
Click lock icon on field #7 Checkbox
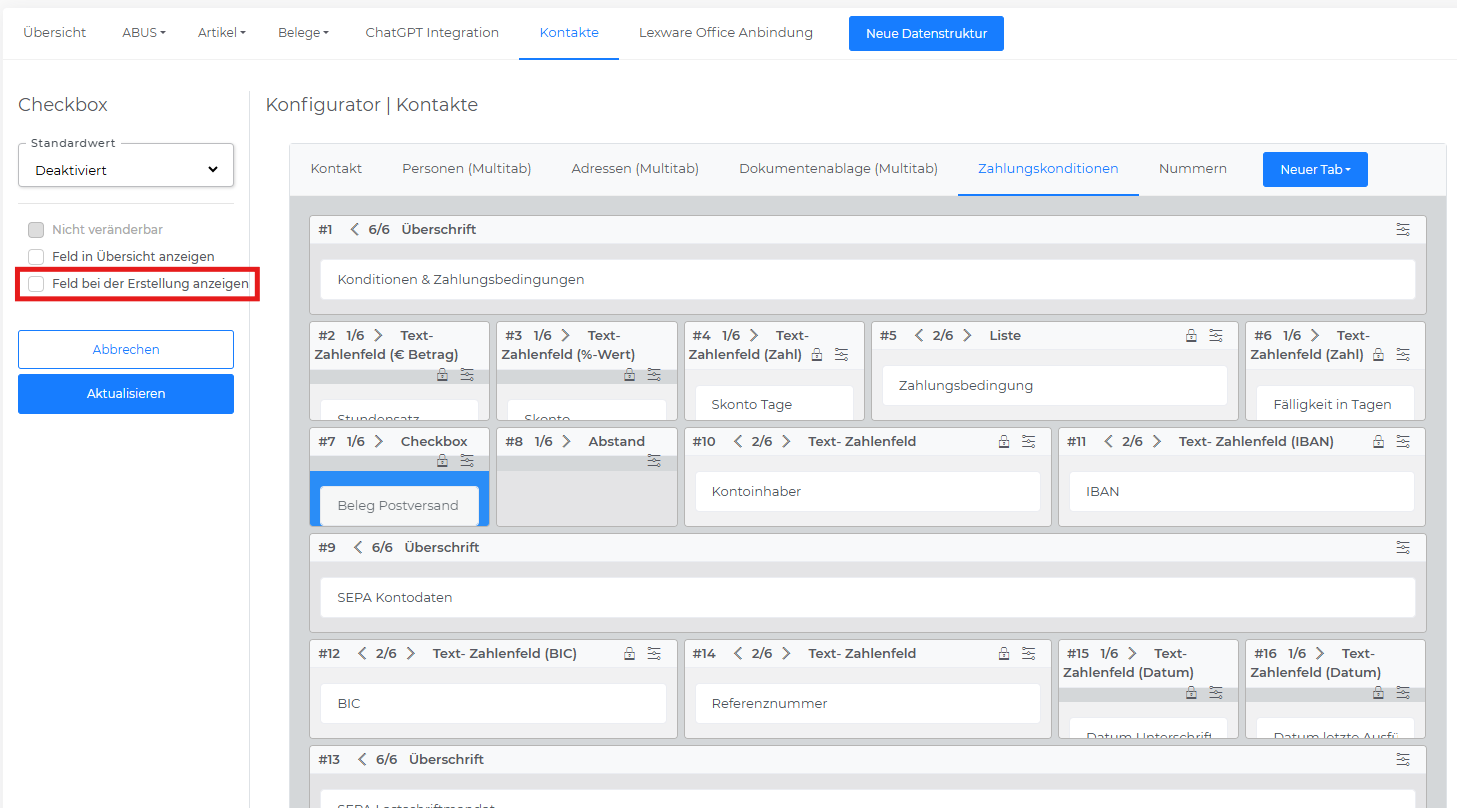tap(442, 461)
